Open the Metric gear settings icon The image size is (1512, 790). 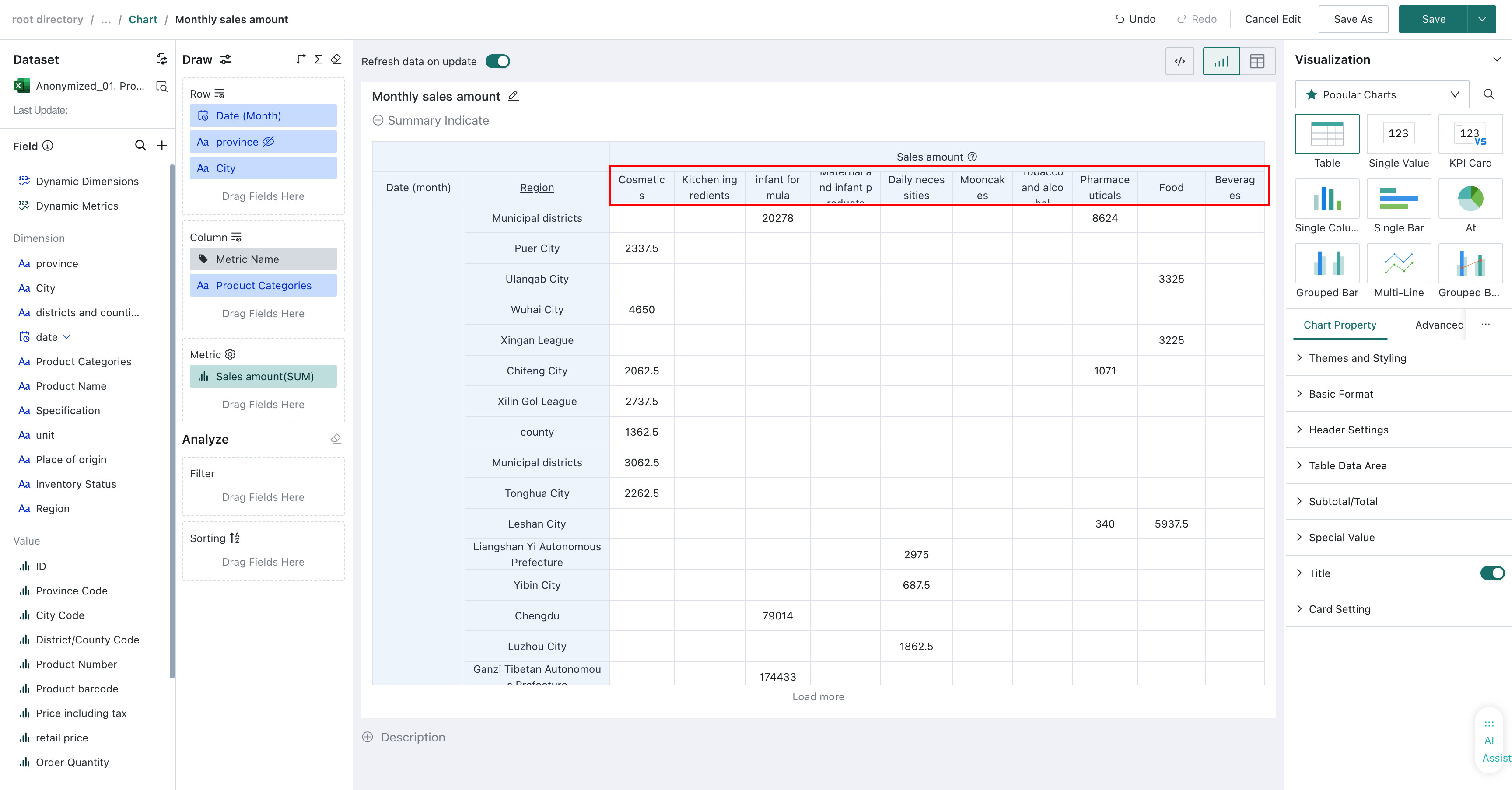pyautogui.click(x=230, y=354)
